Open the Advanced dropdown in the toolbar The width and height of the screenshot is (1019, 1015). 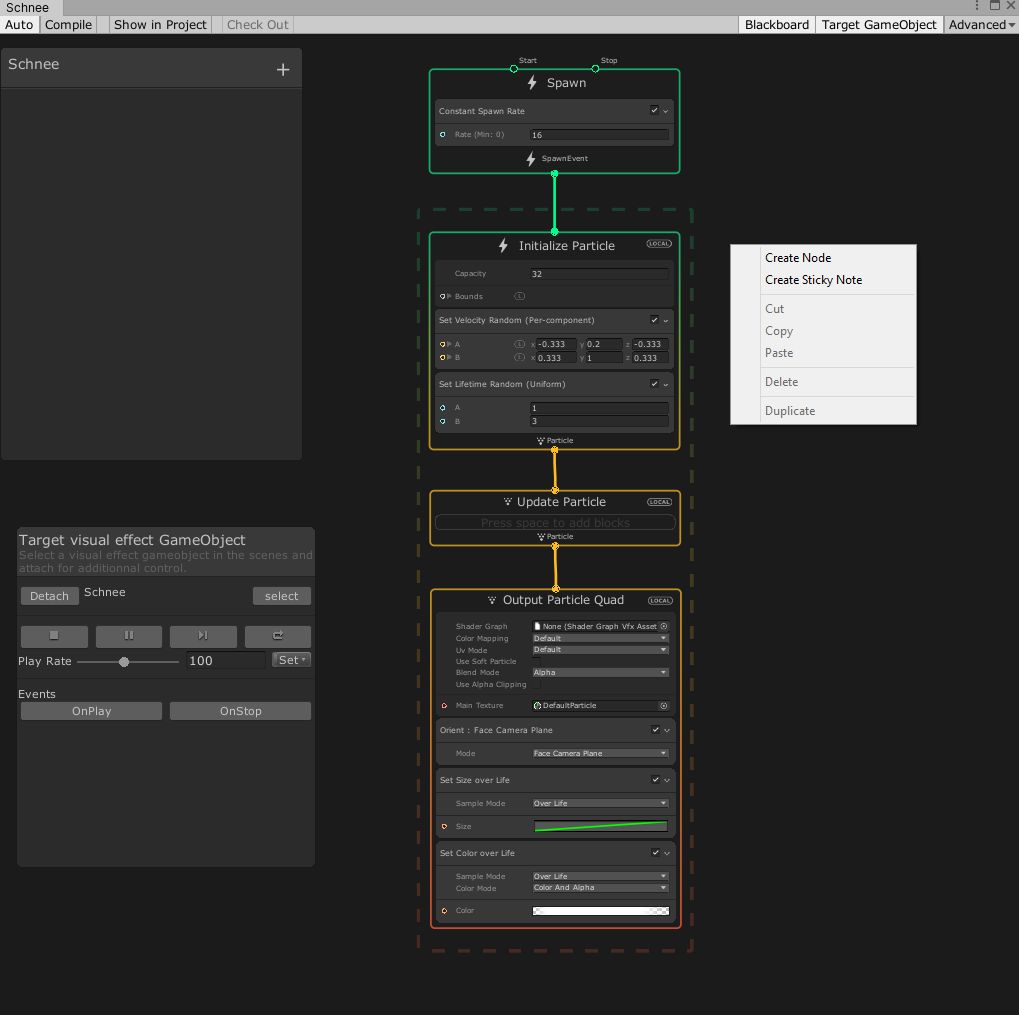pyautogui.click(x=979, y=25)
